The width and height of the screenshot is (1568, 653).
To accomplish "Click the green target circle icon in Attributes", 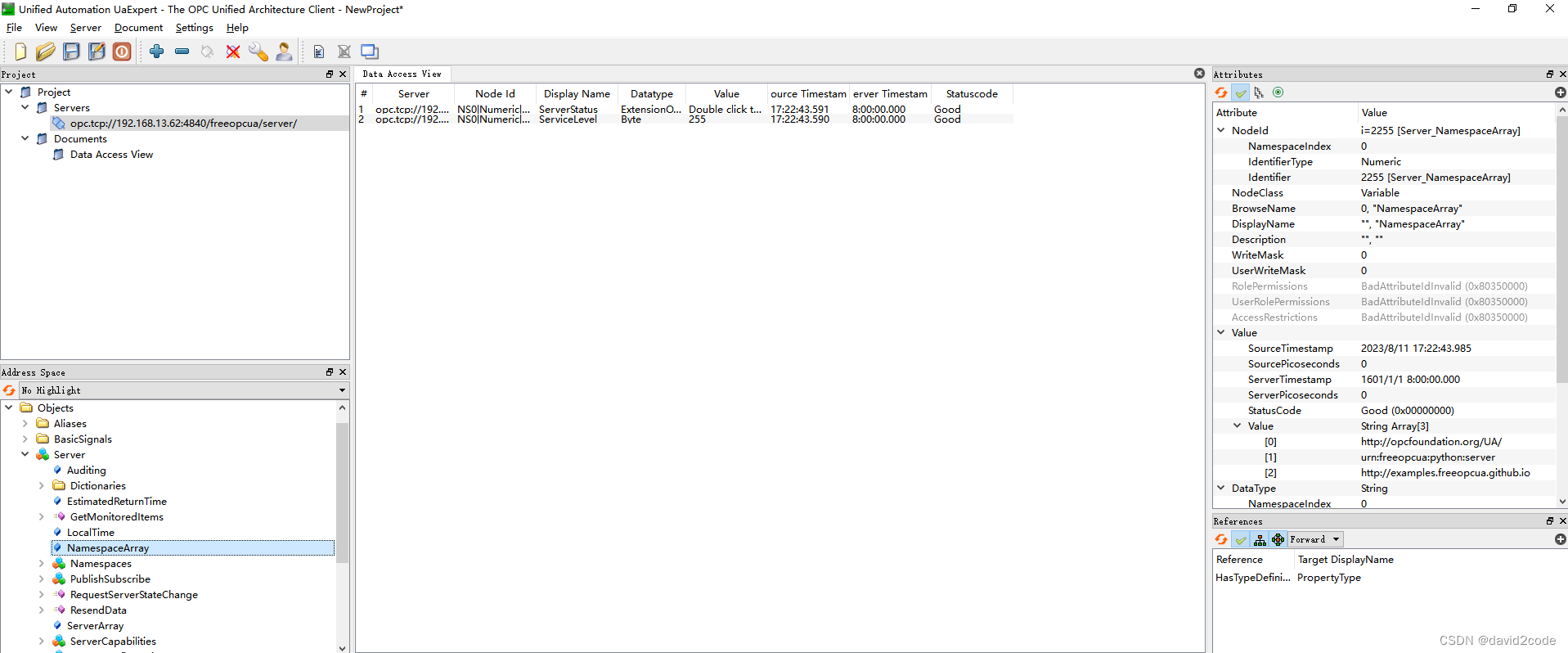I will point(1278,92).
